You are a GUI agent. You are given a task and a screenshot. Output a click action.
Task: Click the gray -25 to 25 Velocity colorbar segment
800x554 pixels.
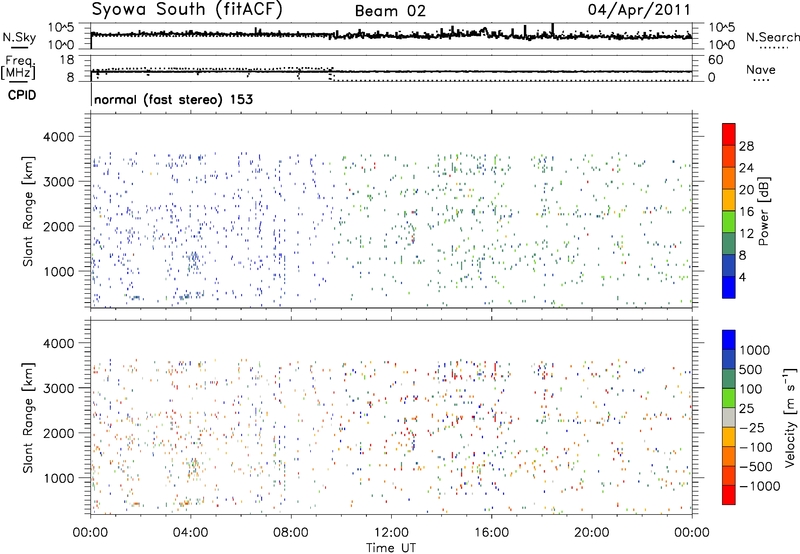[x=729, y=418]
